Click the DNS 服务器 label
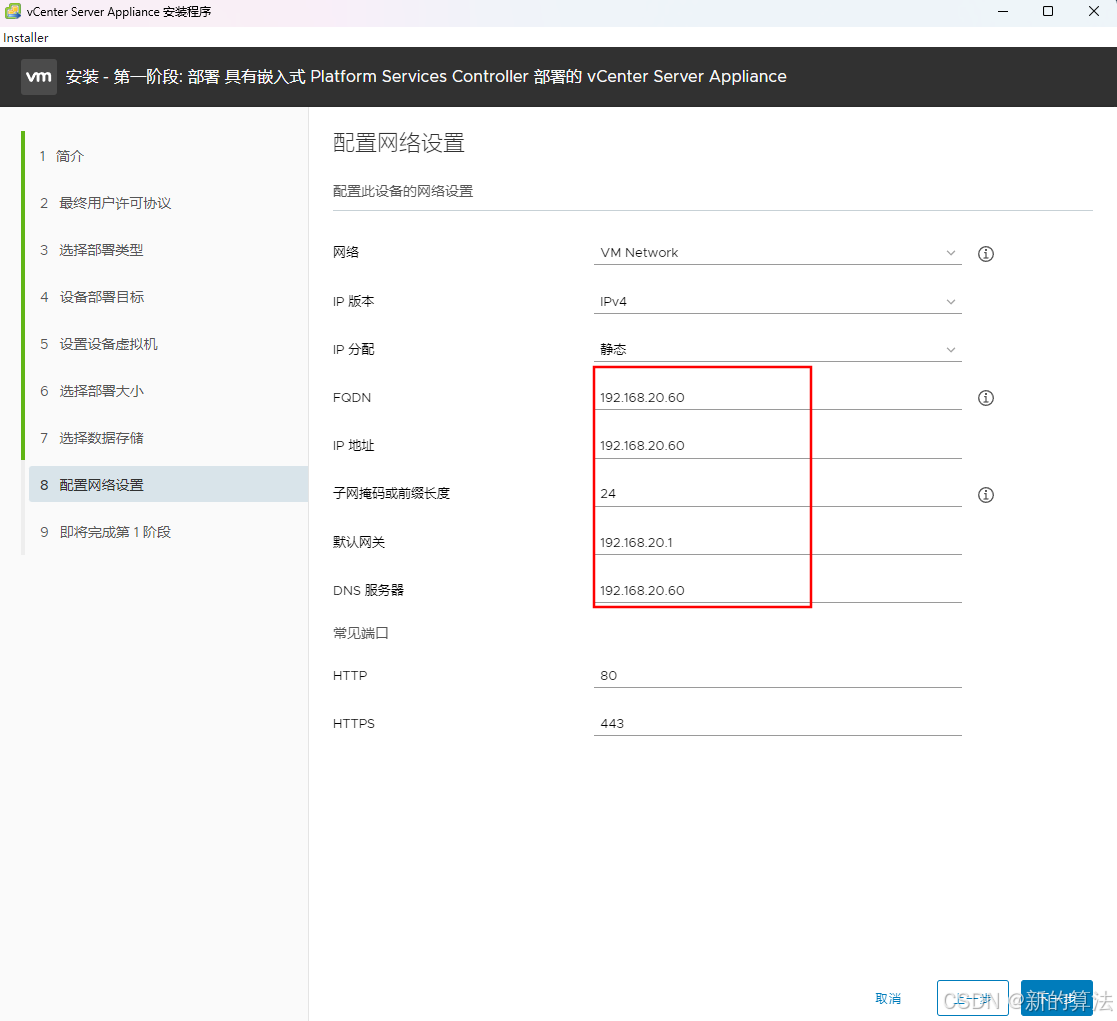The image size is (1117, 1021). pyautogui.click(x=368, y=590)
